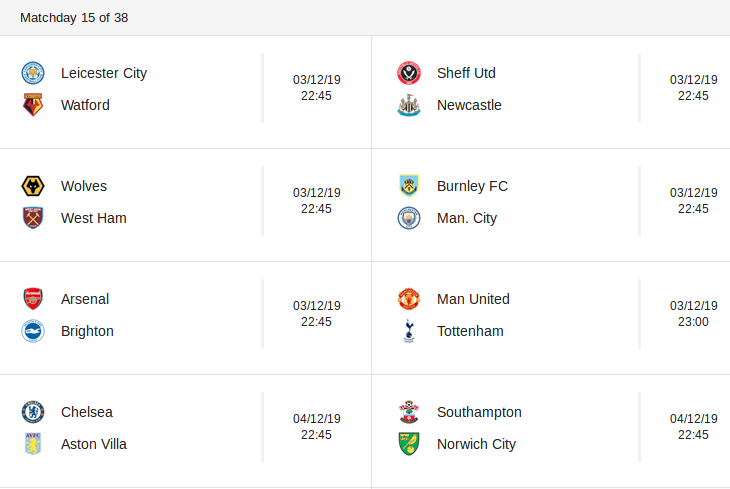Click the Chelsea lion badge

[33, 412]
